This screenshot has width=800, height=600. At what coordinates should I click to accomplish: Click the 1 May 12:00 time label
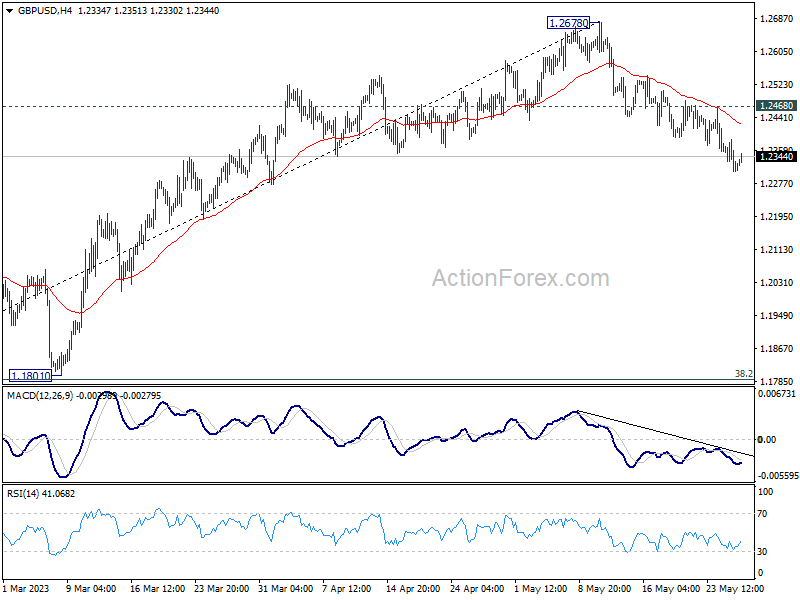(x=540, y=589)
